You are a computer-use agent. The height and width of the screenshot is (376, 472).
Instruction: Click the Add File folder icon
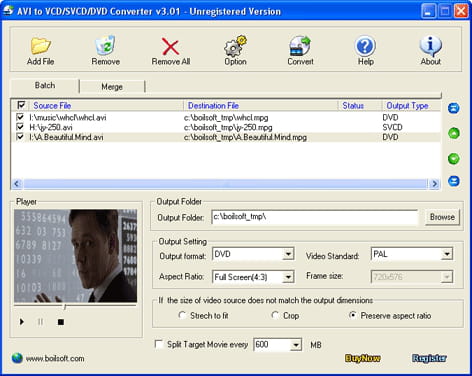pyautogui.click(x=40, y=46)
